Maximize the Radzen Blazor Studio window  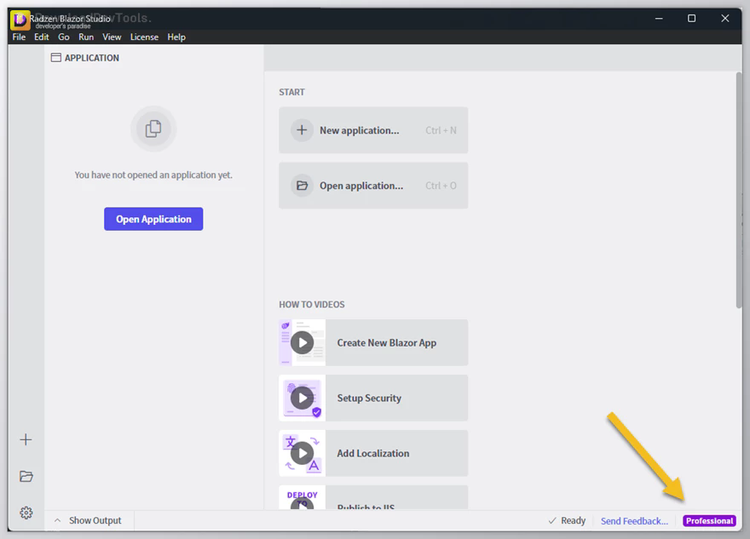coord(692,18)
